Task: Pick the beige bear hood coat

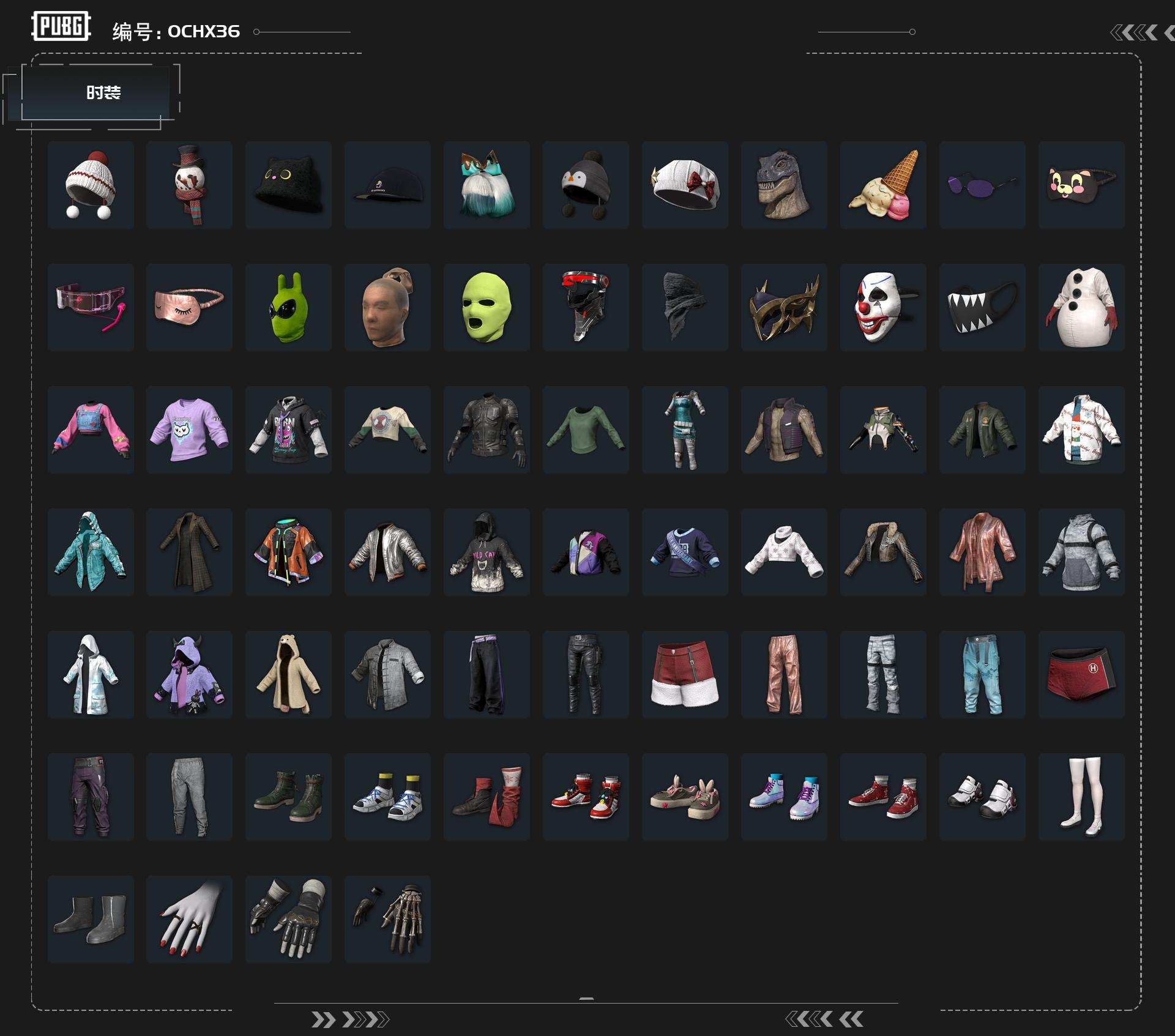Action: 288,674
